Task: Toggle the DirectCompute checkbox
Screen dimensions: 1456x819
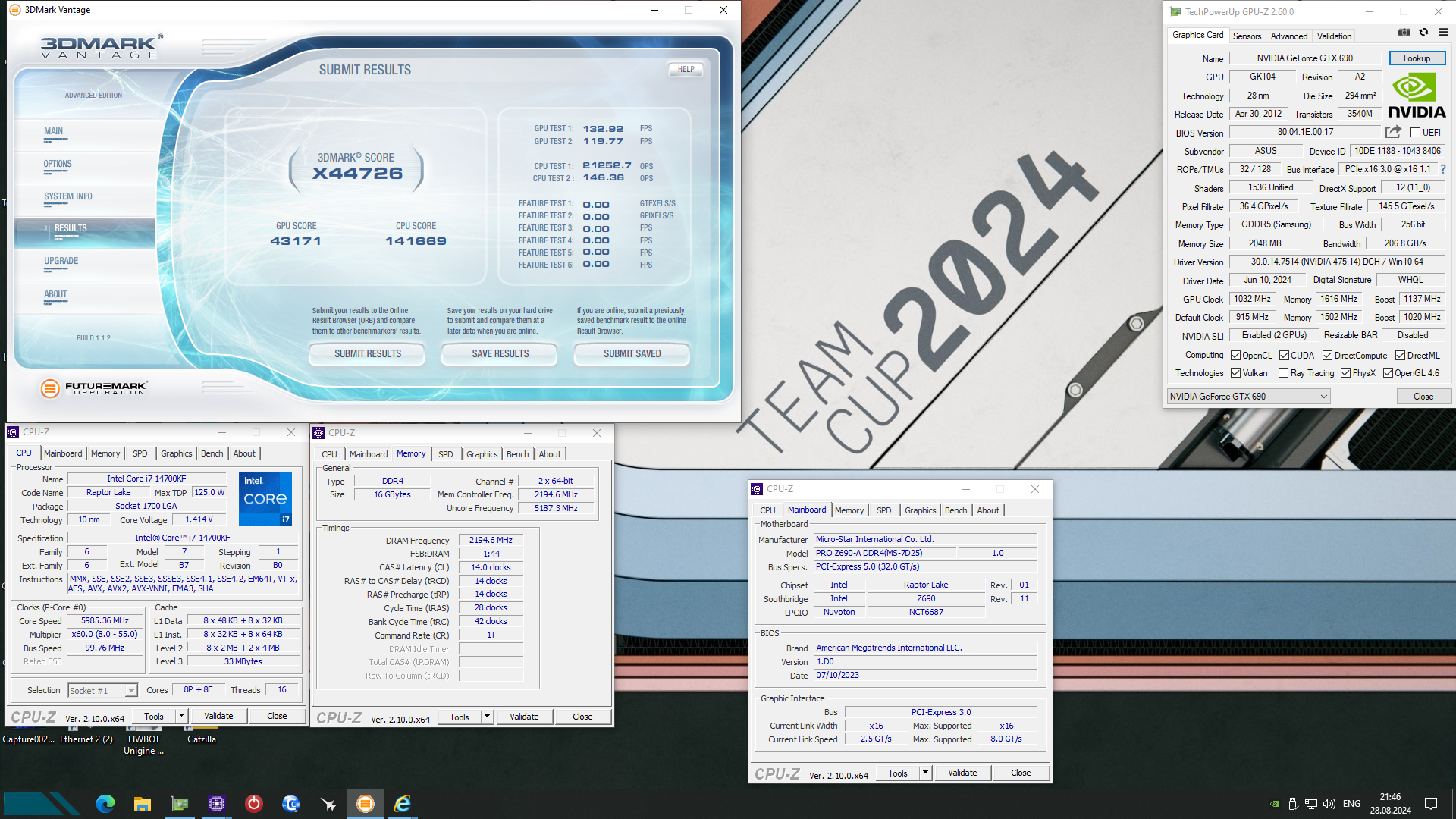Action: (x=1328, y=356)
